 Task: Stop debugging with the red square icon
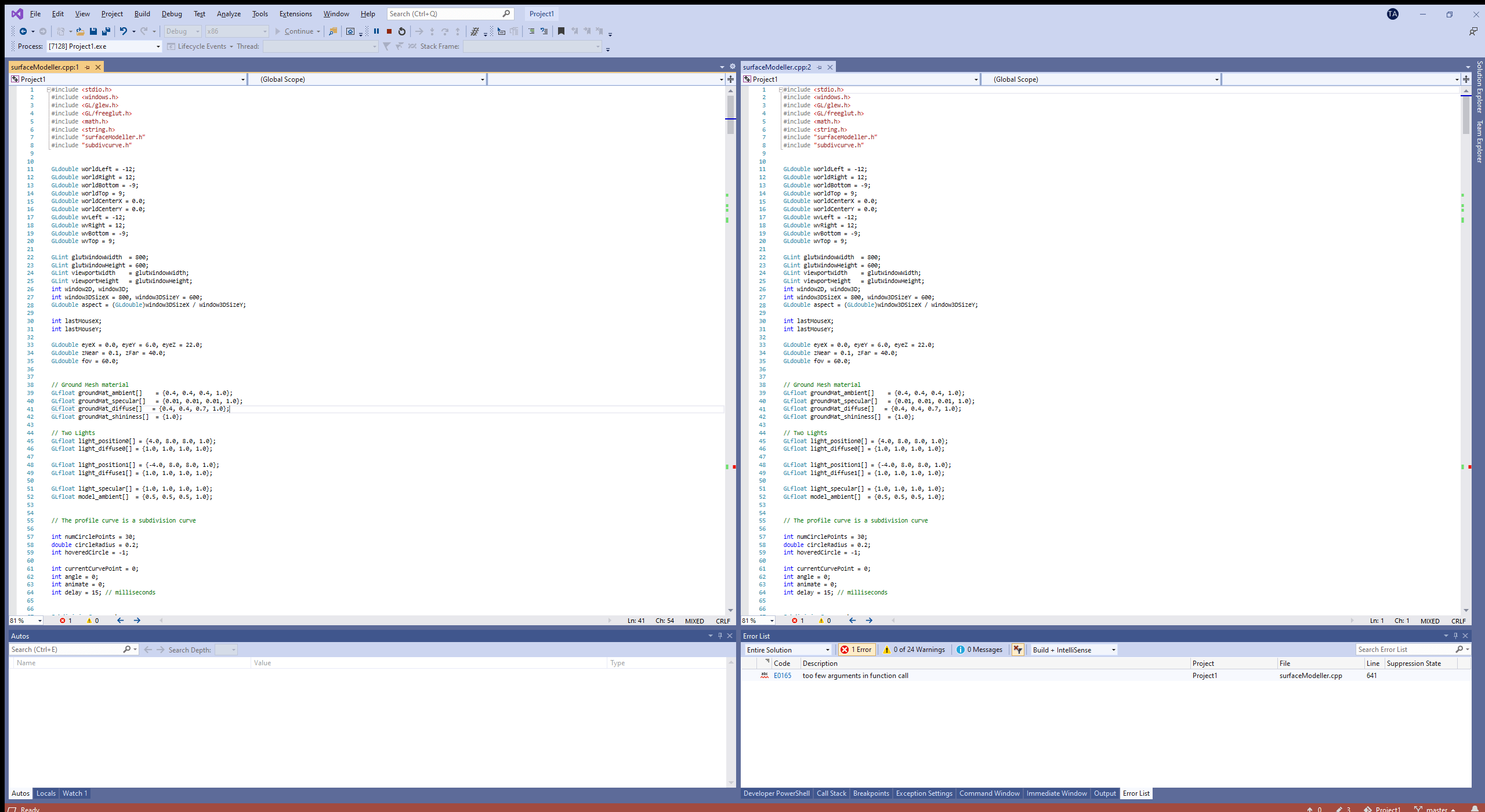tap(389, 31)
